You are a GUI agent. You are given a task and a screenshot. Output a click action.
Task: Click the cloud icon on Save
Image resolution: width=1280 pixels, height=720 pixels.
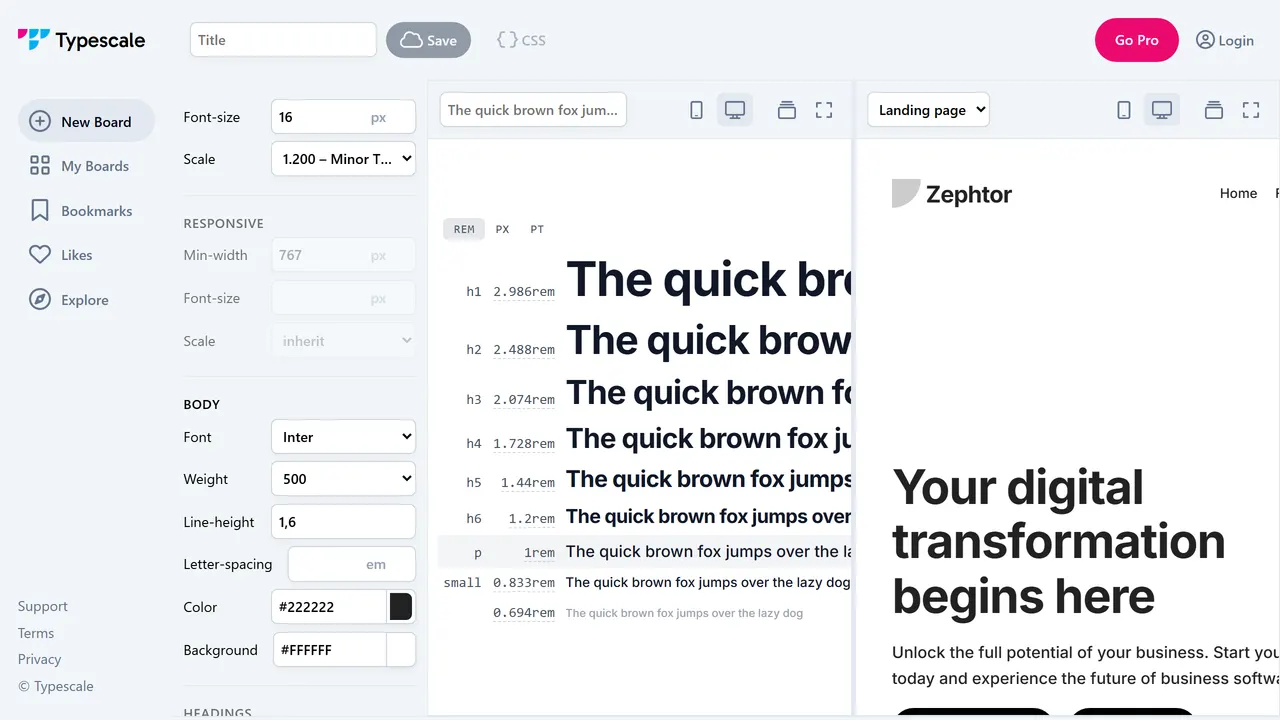click(x=411, y=40)
